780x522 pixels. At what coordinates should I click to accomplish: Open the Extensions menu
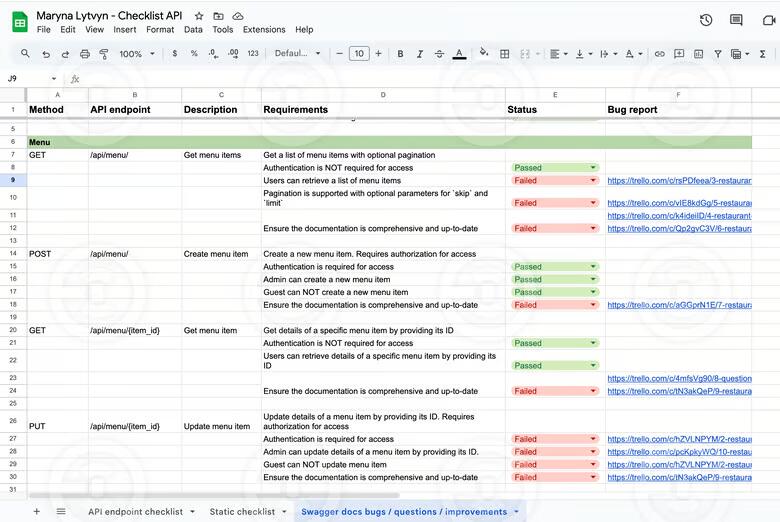[264, 30]
